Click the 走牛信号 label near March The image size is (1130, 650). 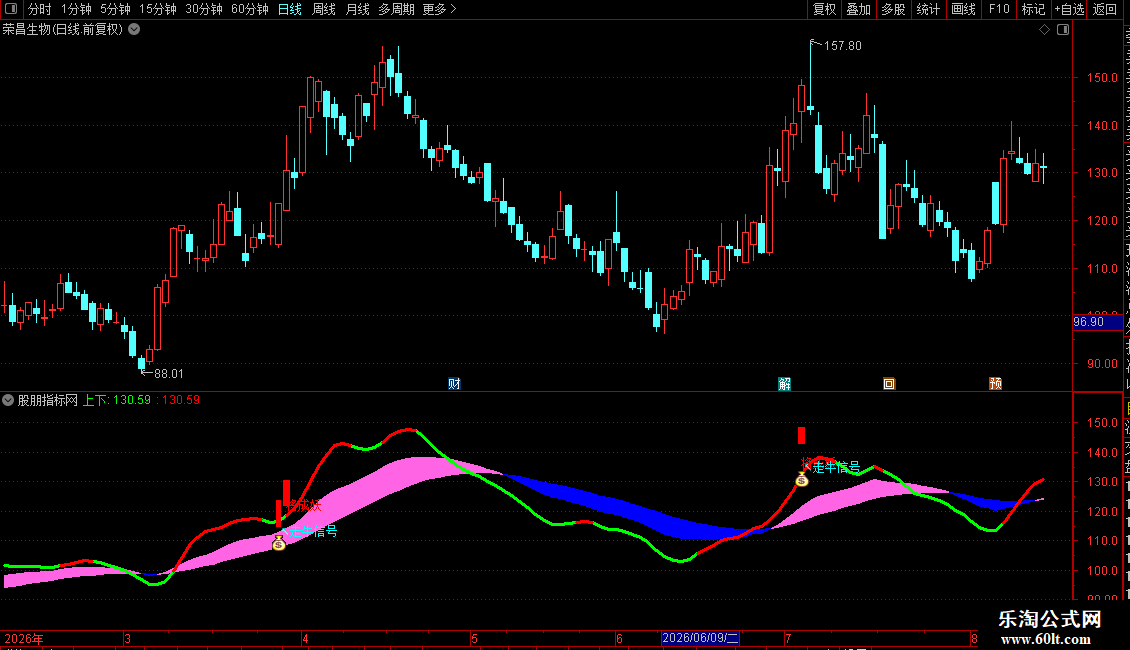(313, 531)
